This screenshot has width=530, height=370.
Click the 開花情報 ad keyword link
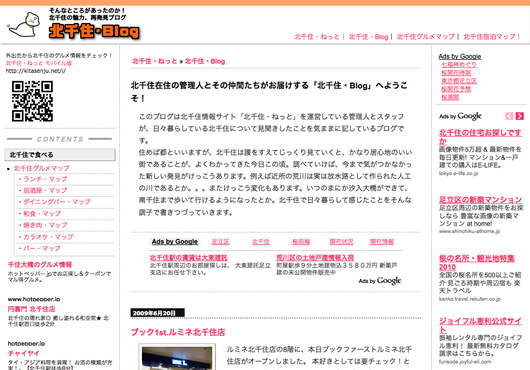(382, 242)
